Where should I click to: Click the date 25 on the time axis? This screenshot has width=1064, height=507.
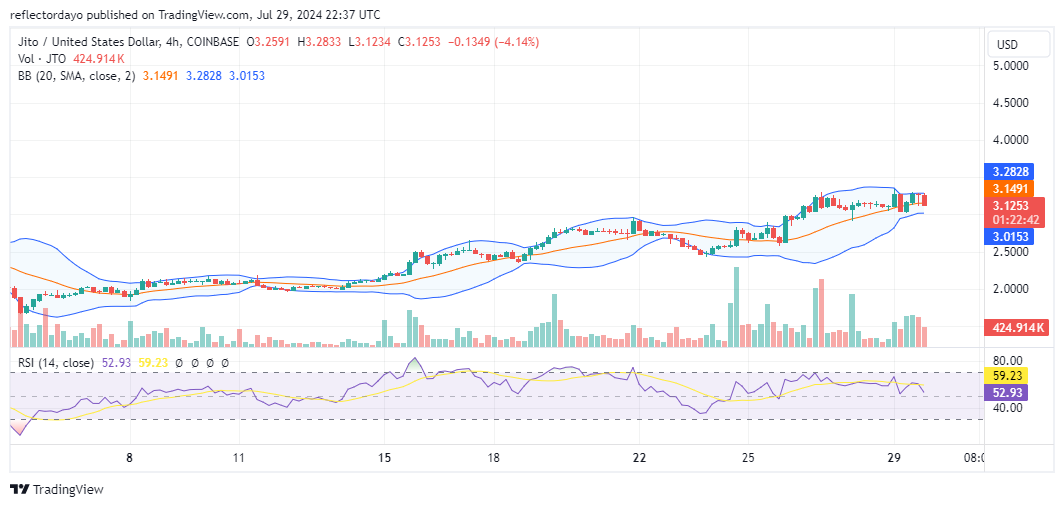748,457
